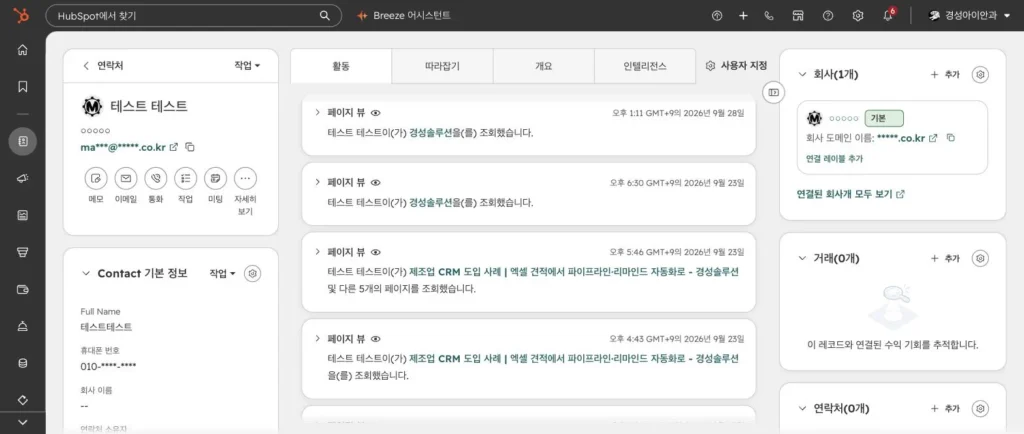Collapse the Contact 기본 정보 section
Image resolution: width=1024 pixels, height=434 pixels.
(x=86, y=273)
